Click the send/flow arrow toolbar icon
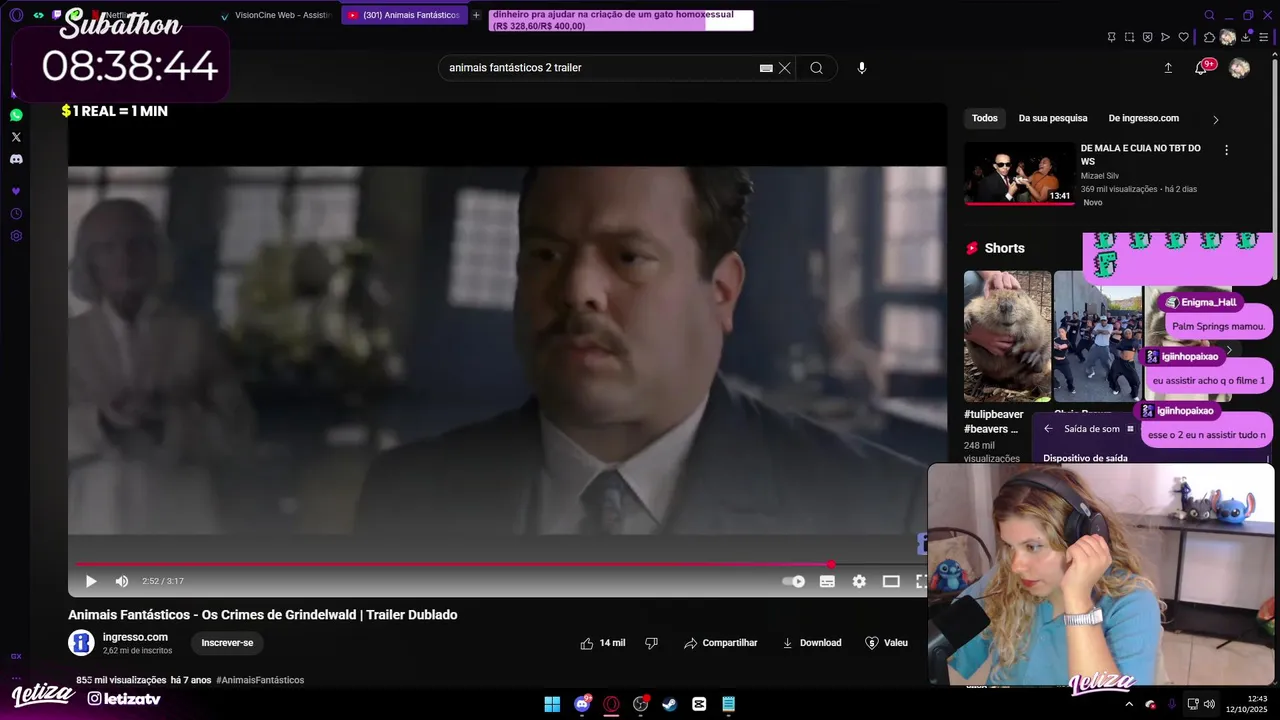 point(1165,37)
